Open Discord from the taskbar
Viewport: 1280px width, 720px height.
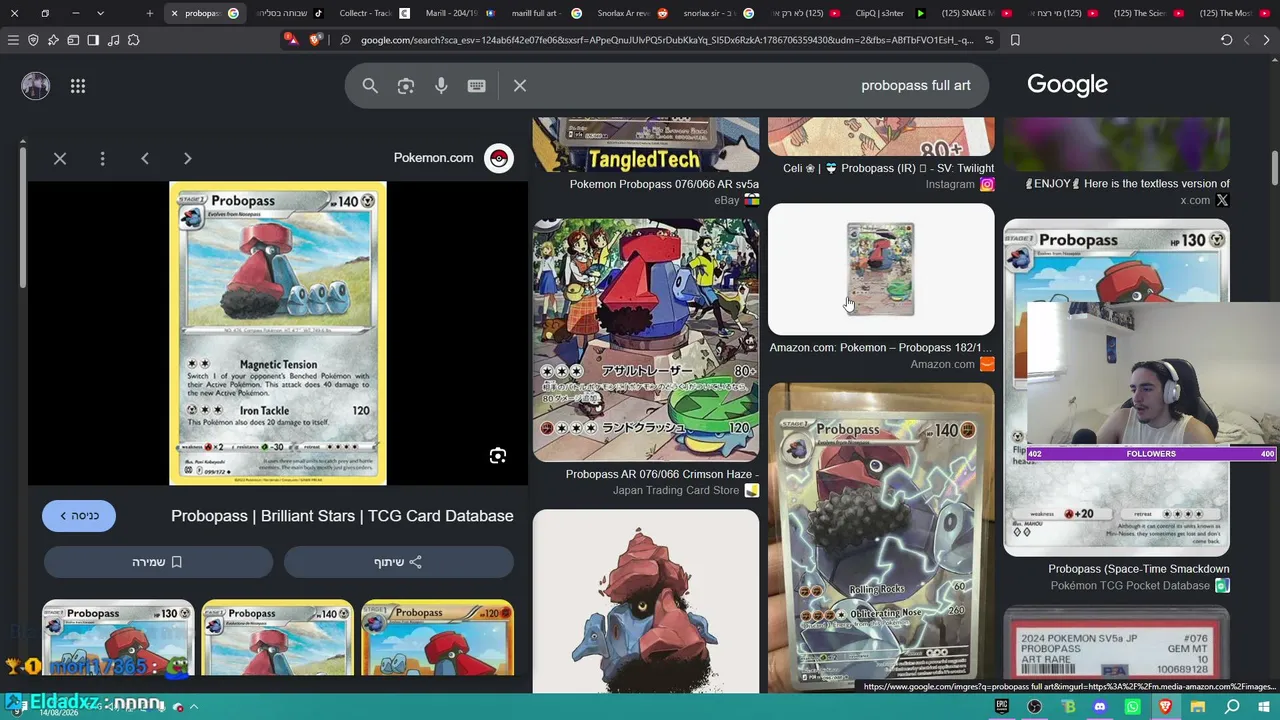pos(1100,707)
